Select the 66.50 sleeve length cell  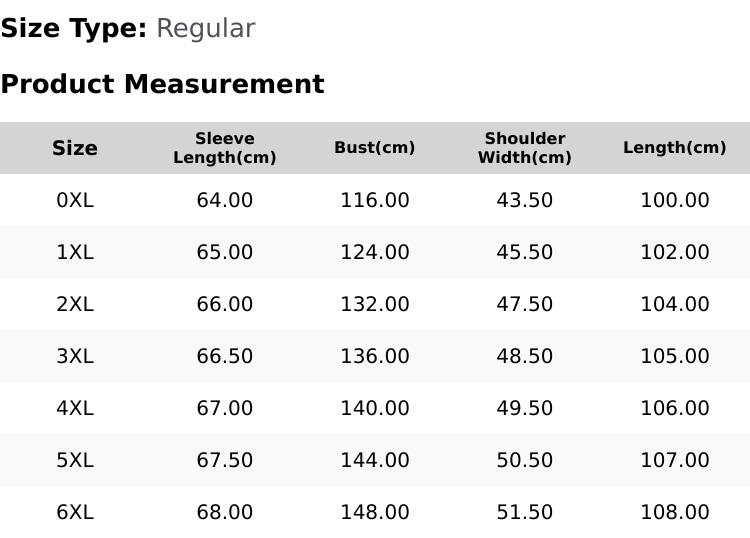tap(225, 356)
